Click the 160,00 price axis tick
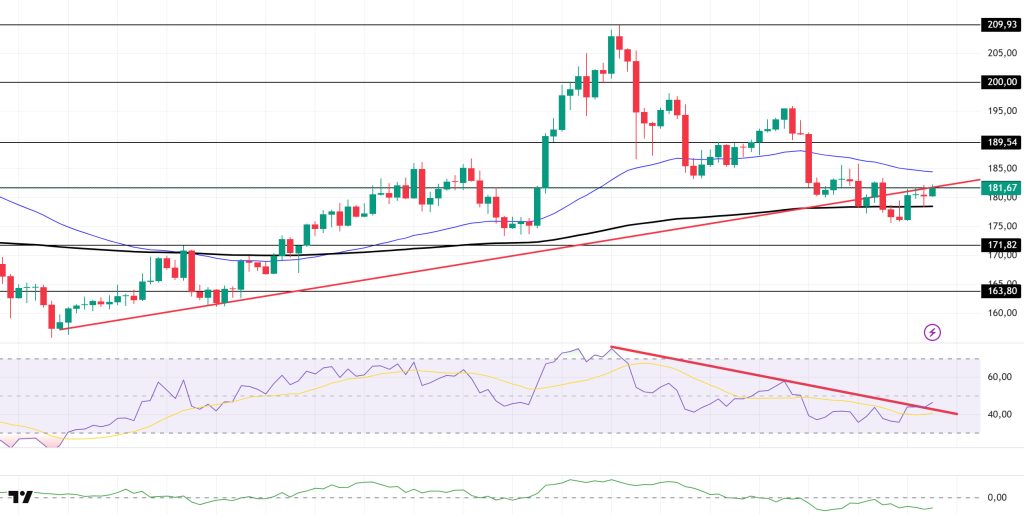Screen dimensions: 1024x519 1000,312
